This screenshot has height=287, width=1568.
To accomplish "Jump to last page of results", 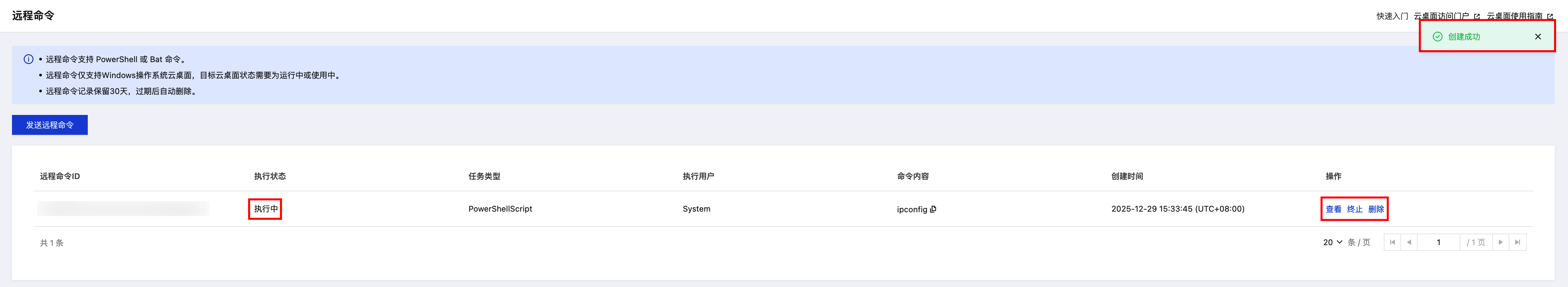I will pyautogui.click(x=1517, y=242).
